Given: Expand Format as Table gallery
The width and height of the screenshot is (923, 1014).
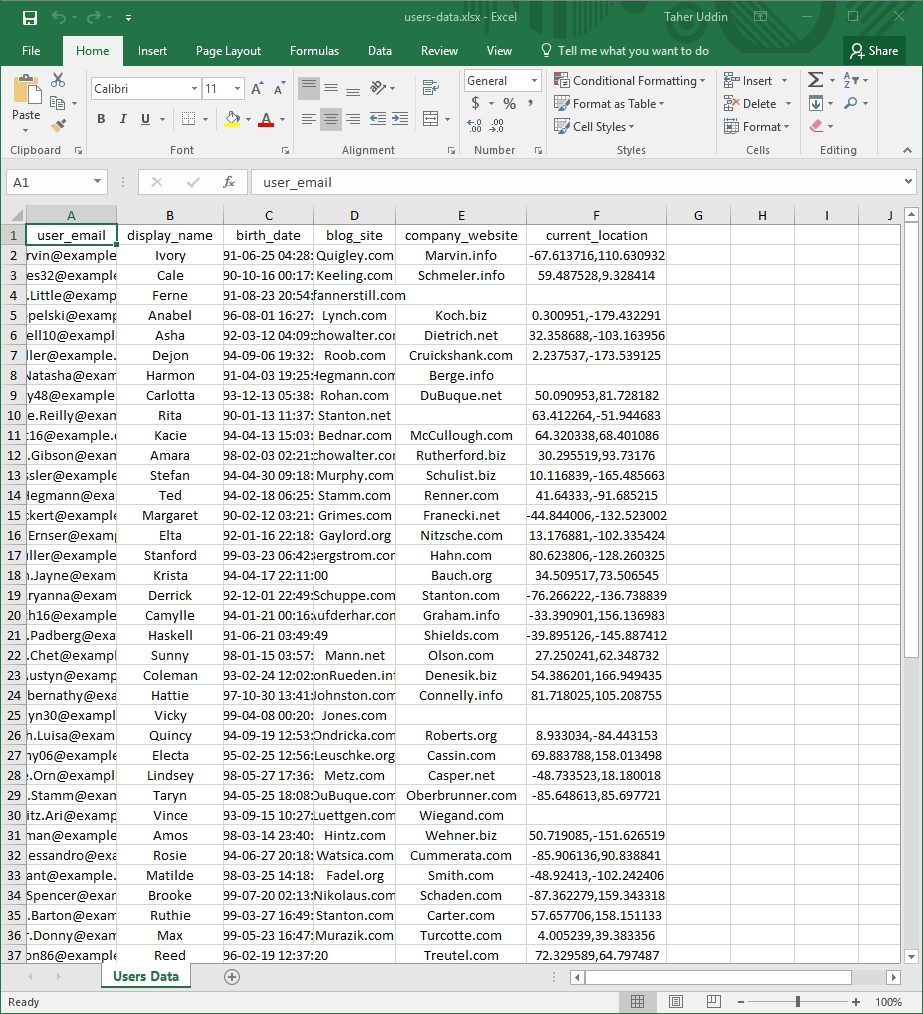Looking at the screenshot, I should pyautogui.click(x=609, y=103).
